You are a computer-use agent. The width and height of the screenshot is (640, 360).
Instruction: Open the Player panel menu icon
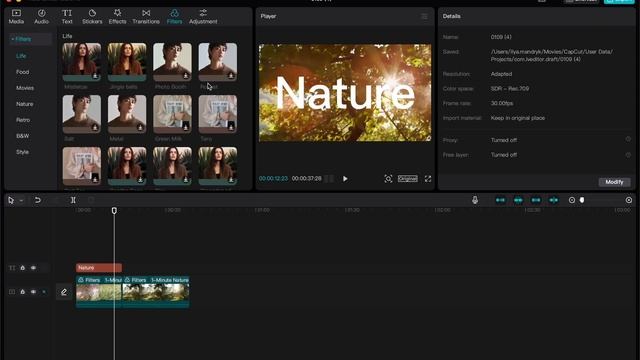pyautogui.click(x=424, y=16)
